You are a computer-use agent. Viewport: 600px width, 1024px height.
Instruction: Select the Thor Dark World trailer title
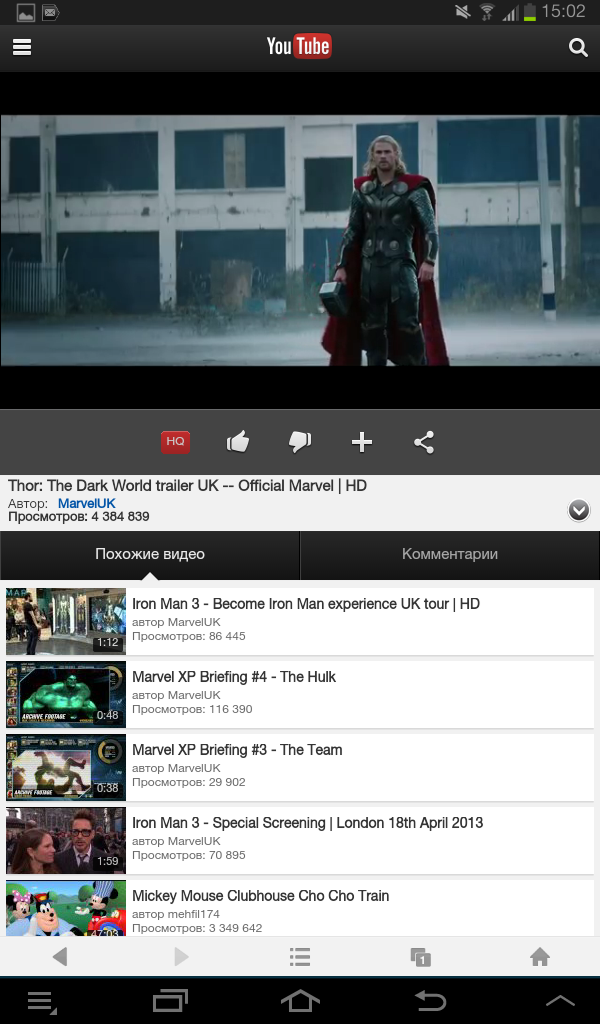187,486
